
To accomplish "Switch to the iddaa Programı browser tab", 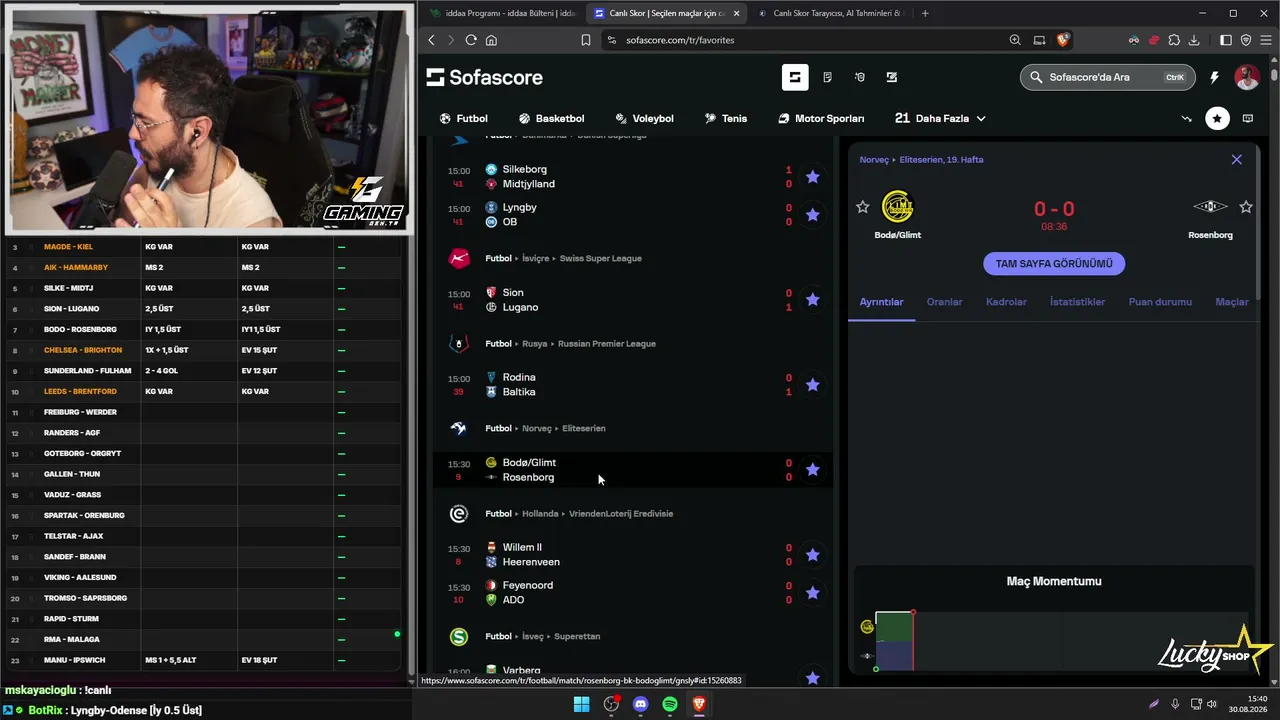I will (501, 13).
